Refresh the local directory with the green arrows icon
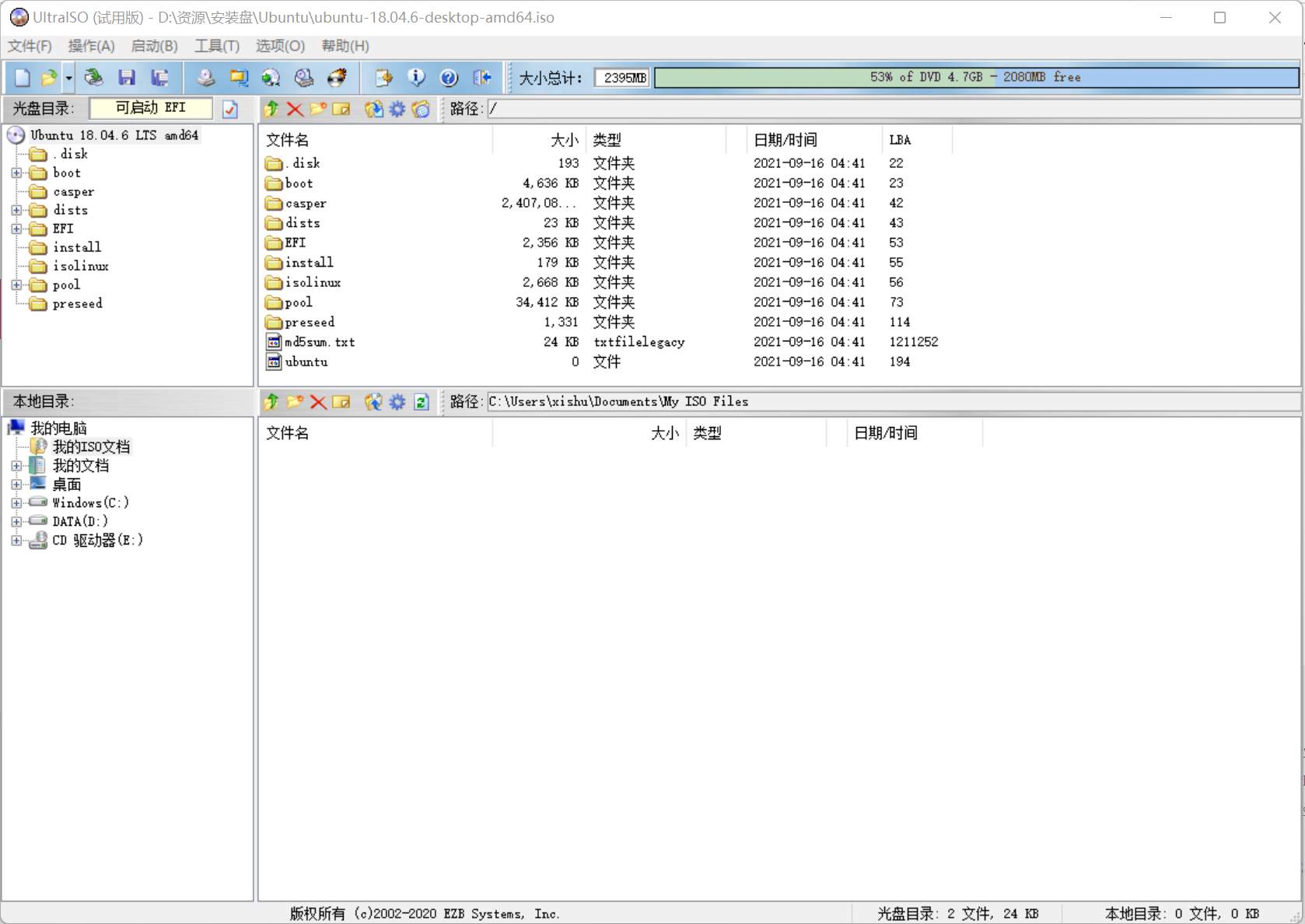Image resolution: width=1305 pixels, height=924 pixels. (x=422, y=401)
